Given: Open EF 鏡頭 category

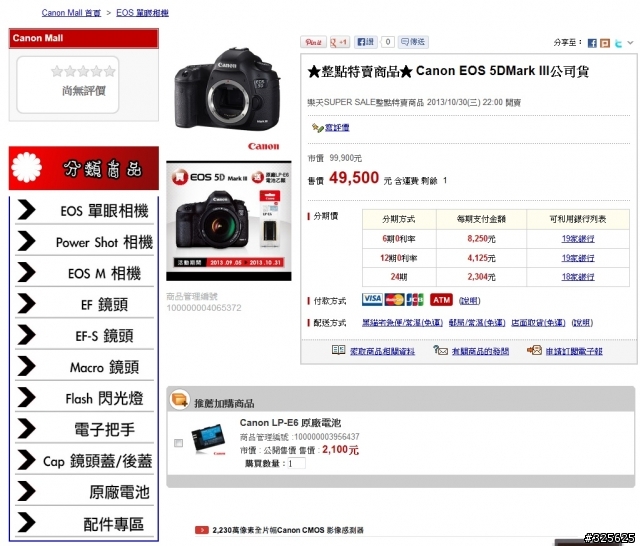Looking at the screenshot, I should coord(84,304).
